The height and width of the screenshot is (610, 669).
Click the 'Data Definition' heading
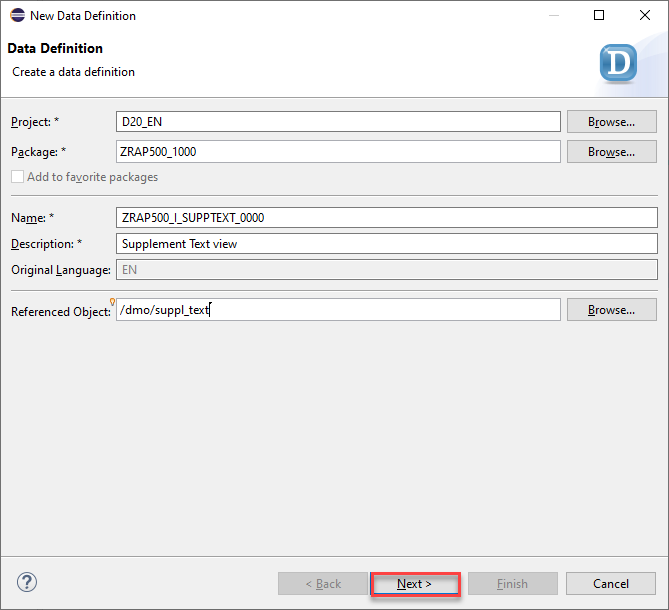click(55, 48)
